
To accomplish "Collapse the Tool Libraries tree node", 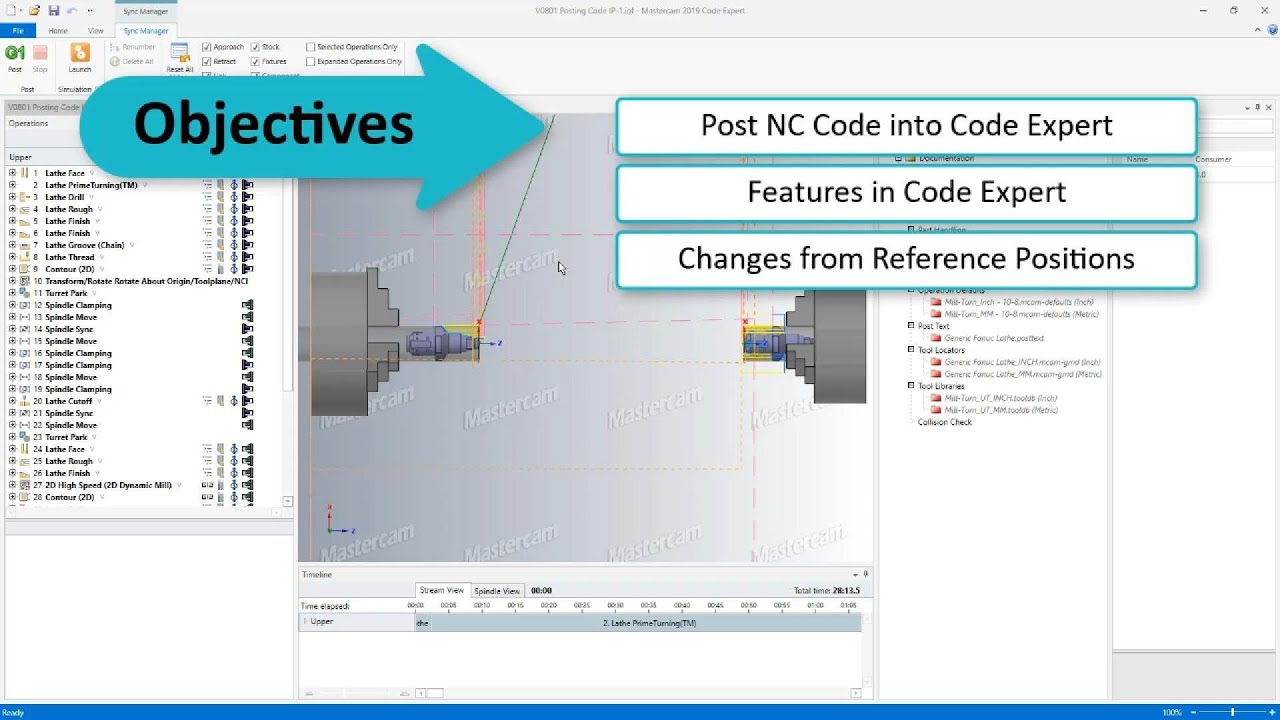I will pos(911,386).
